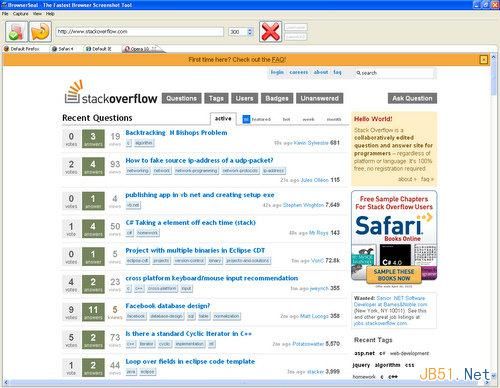Click the orange refresh arrow toolbar icon
Screen dimensions: 500x388
(40, 32)
